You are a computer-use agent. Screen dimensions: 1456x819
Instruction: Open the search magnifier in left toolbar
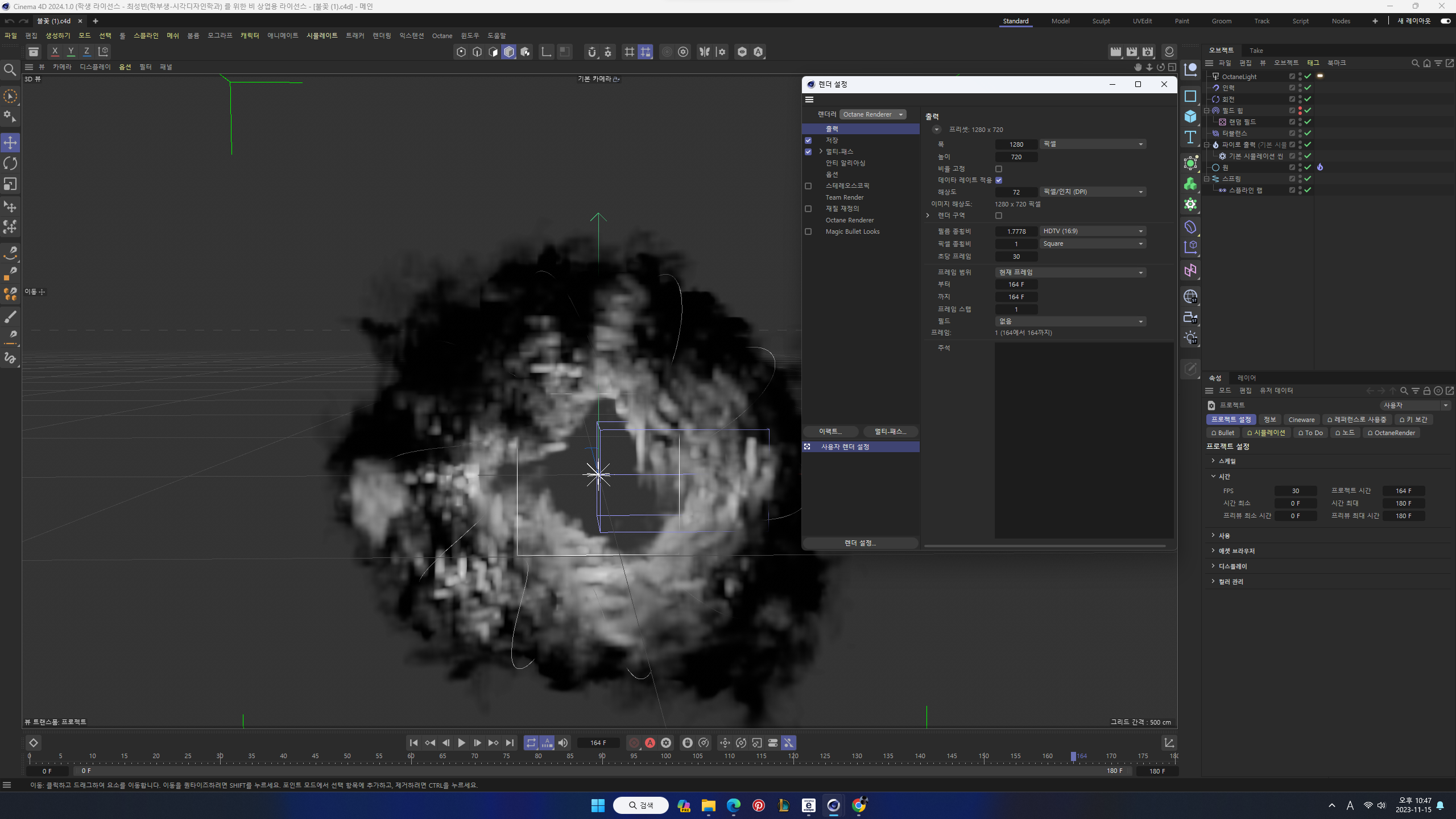(x=10, y=70)
